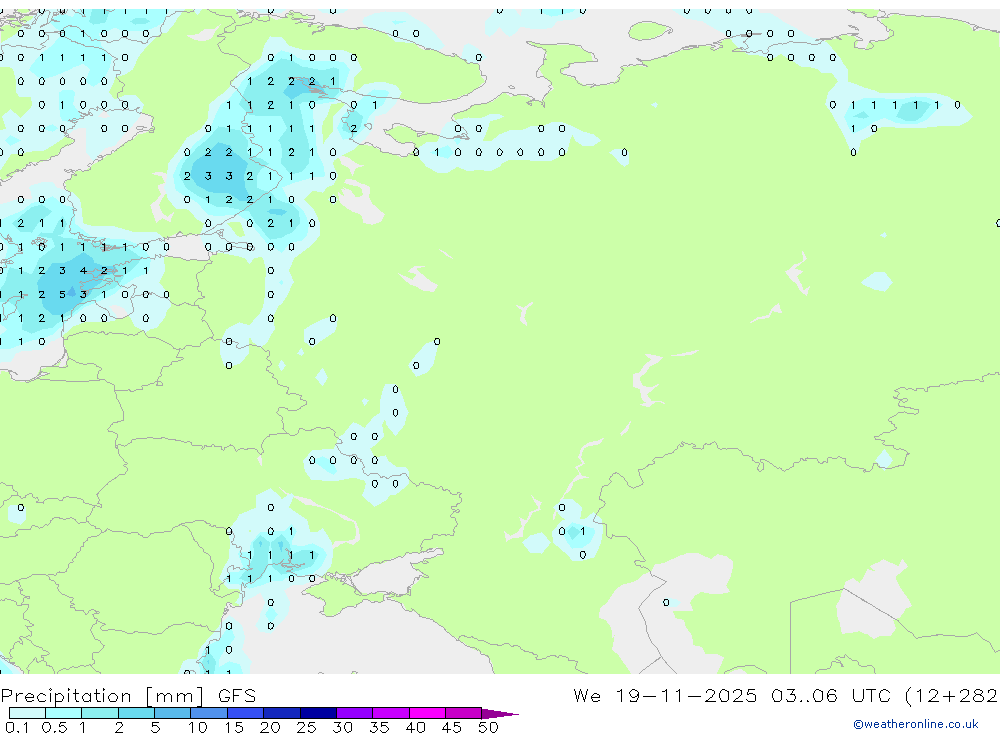
Task: Click the '10' legend scale label
Action: point(198,727)
